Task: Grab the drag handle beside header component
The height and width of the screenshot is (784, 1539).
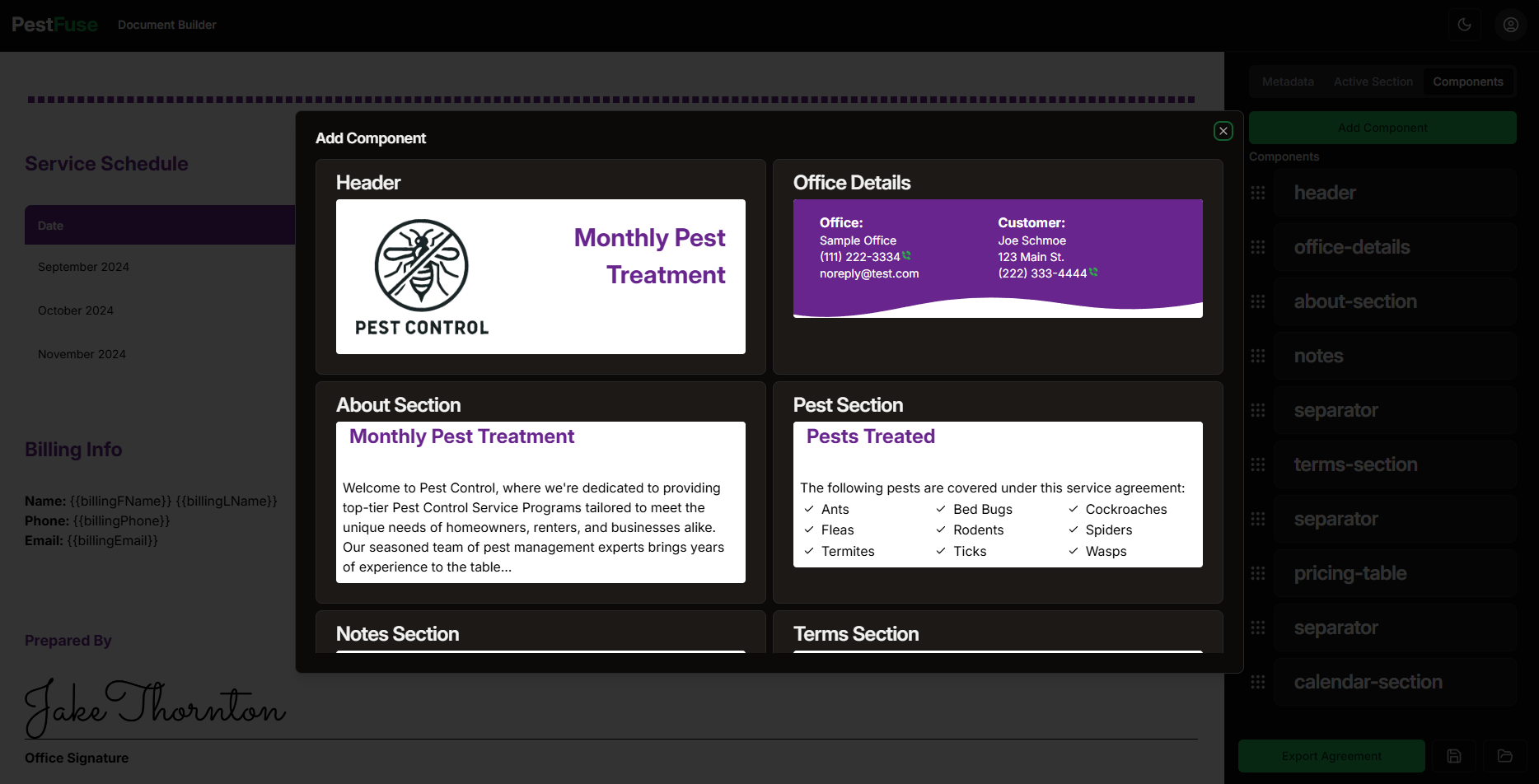Action: [x=1258, y=193]
